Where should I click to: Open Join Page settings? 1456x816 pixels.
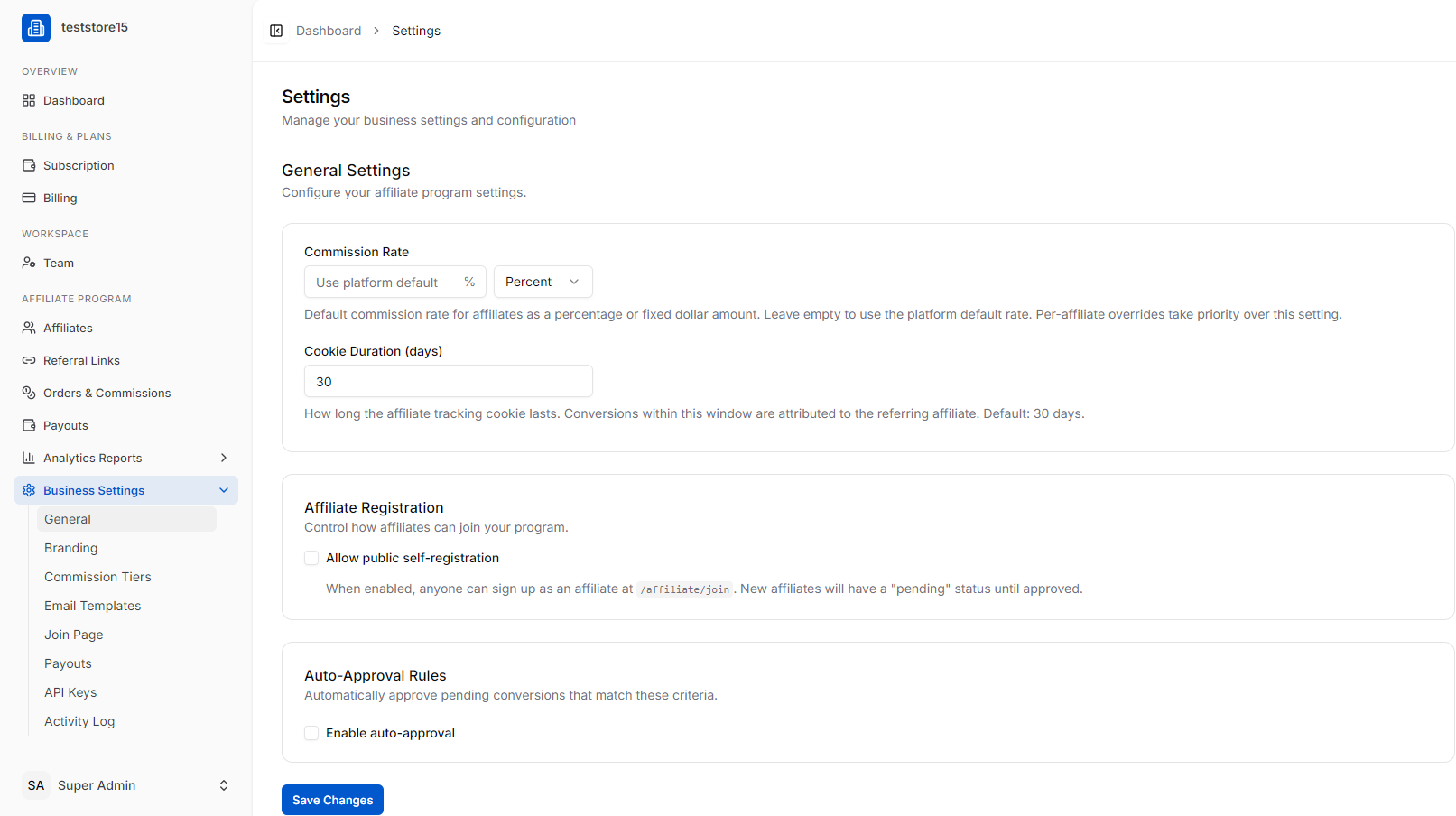[x=126, y=635]
